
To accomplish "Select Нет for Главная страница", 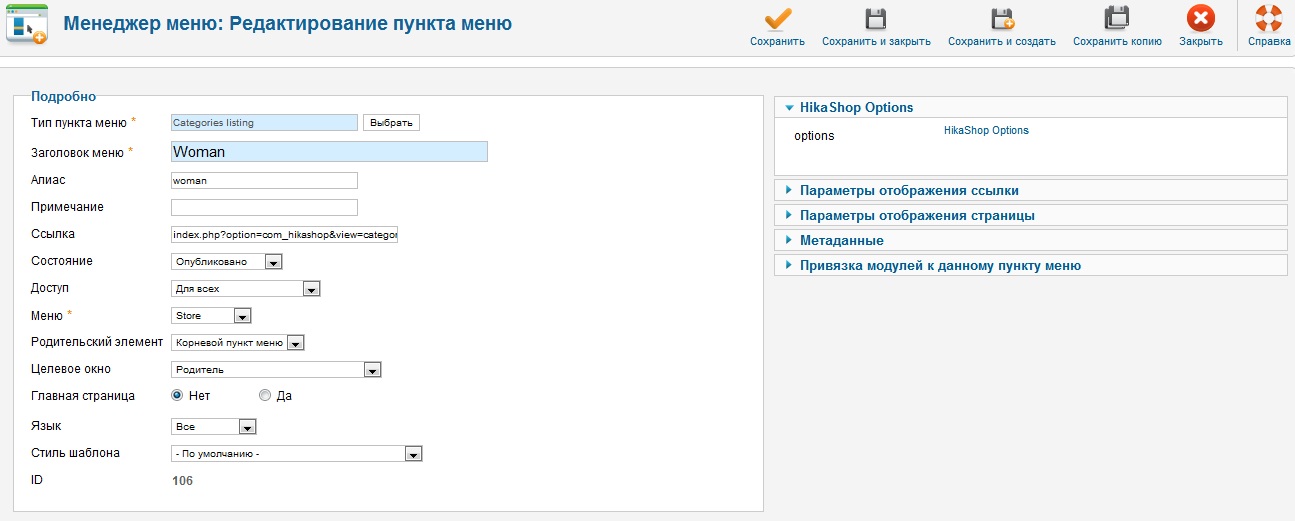I will click(x=178, y=395).
